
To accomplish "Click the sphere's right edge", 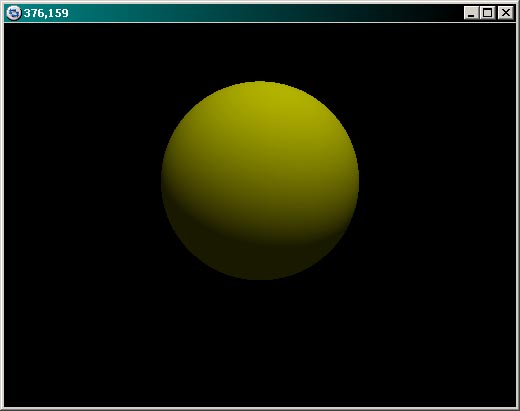I will (357, 180).
